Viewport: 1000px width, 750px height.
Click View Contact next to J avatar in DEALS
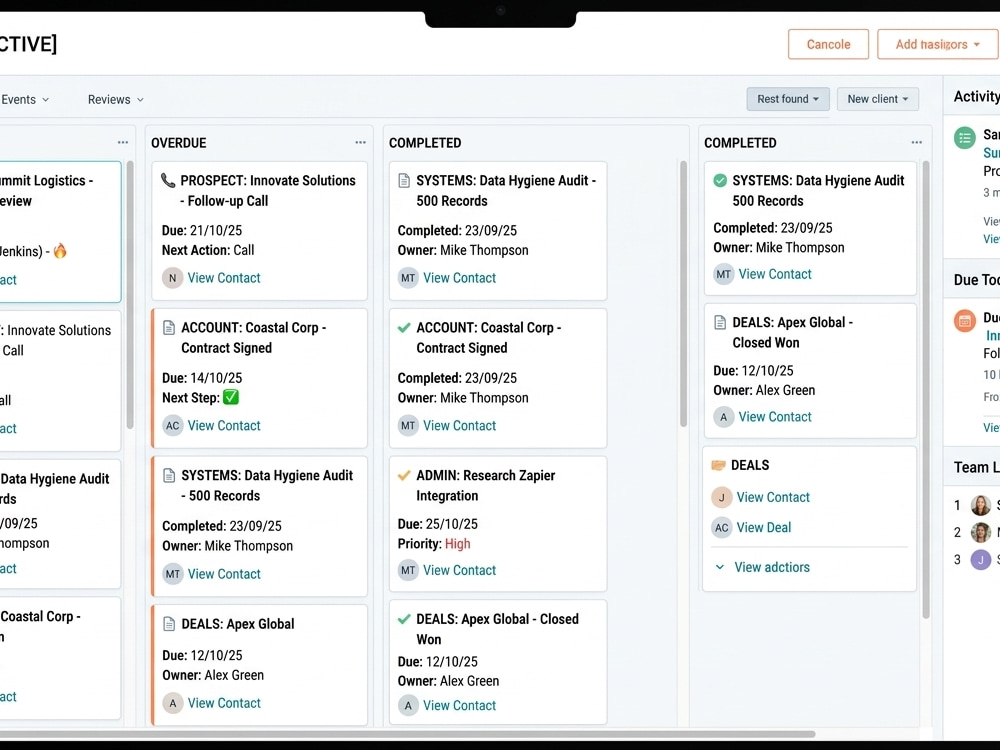point(773,497)
